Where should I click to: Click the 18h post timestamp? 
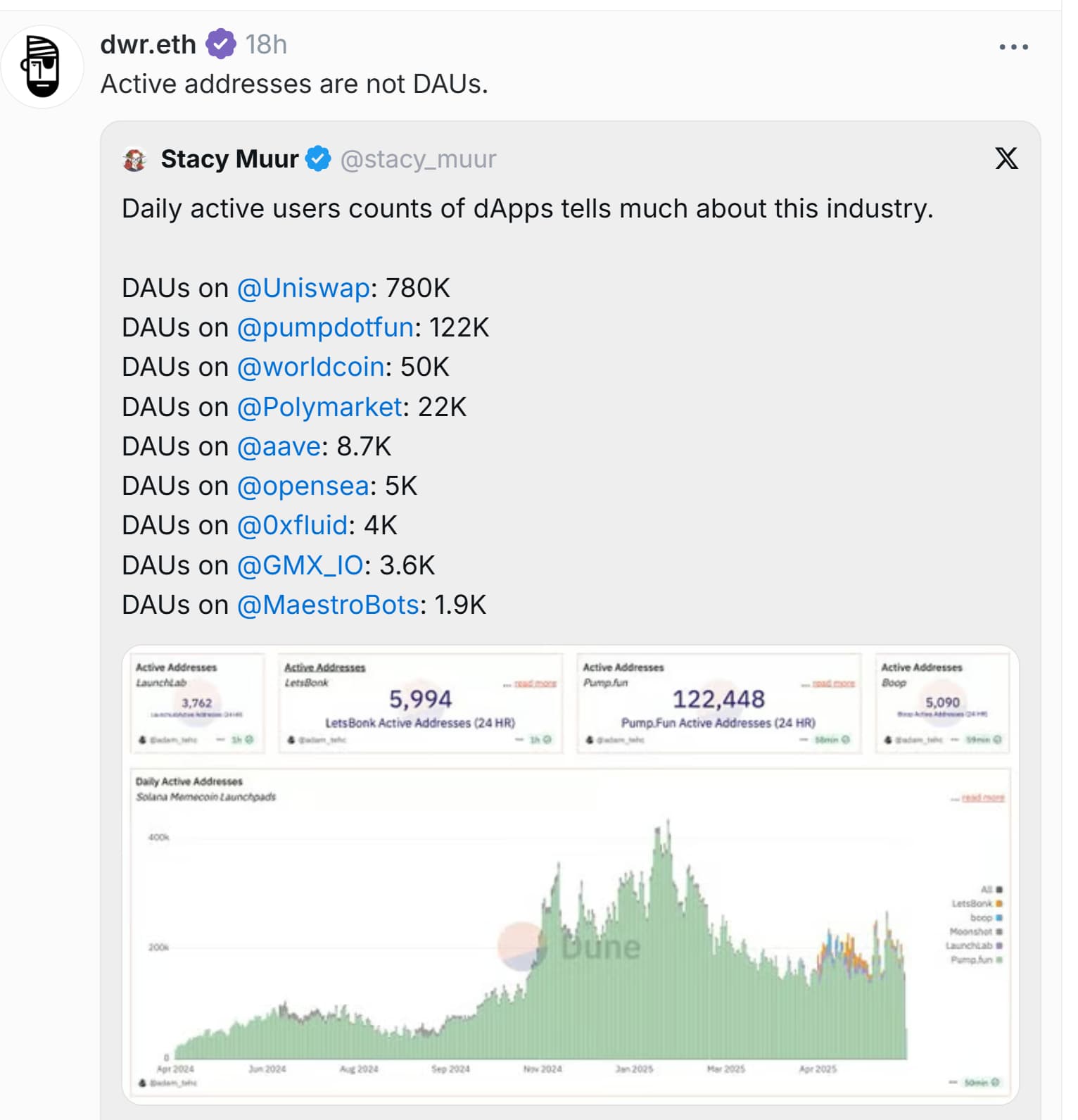(266, 44)
